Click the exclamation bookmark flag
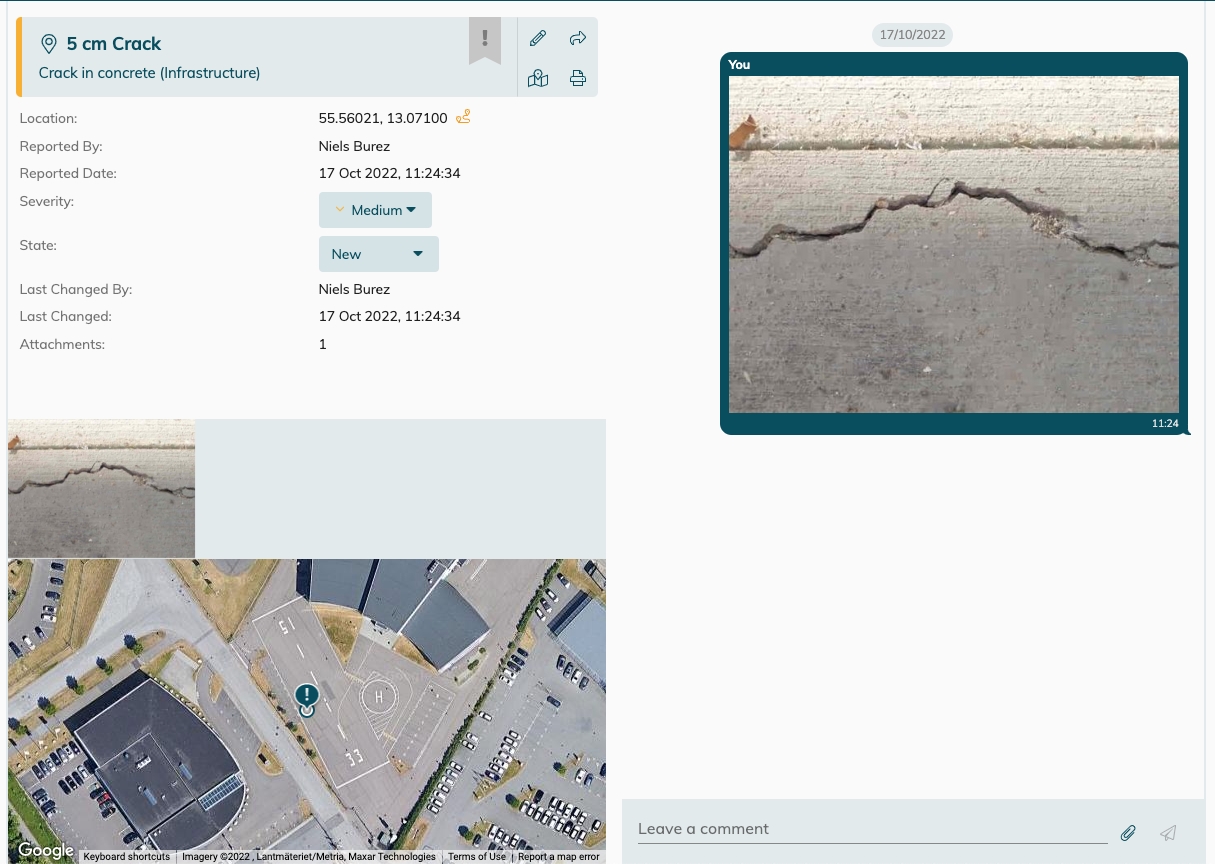Image resolution: width=1215 pixels, height=864 pixels. (485, 40)
